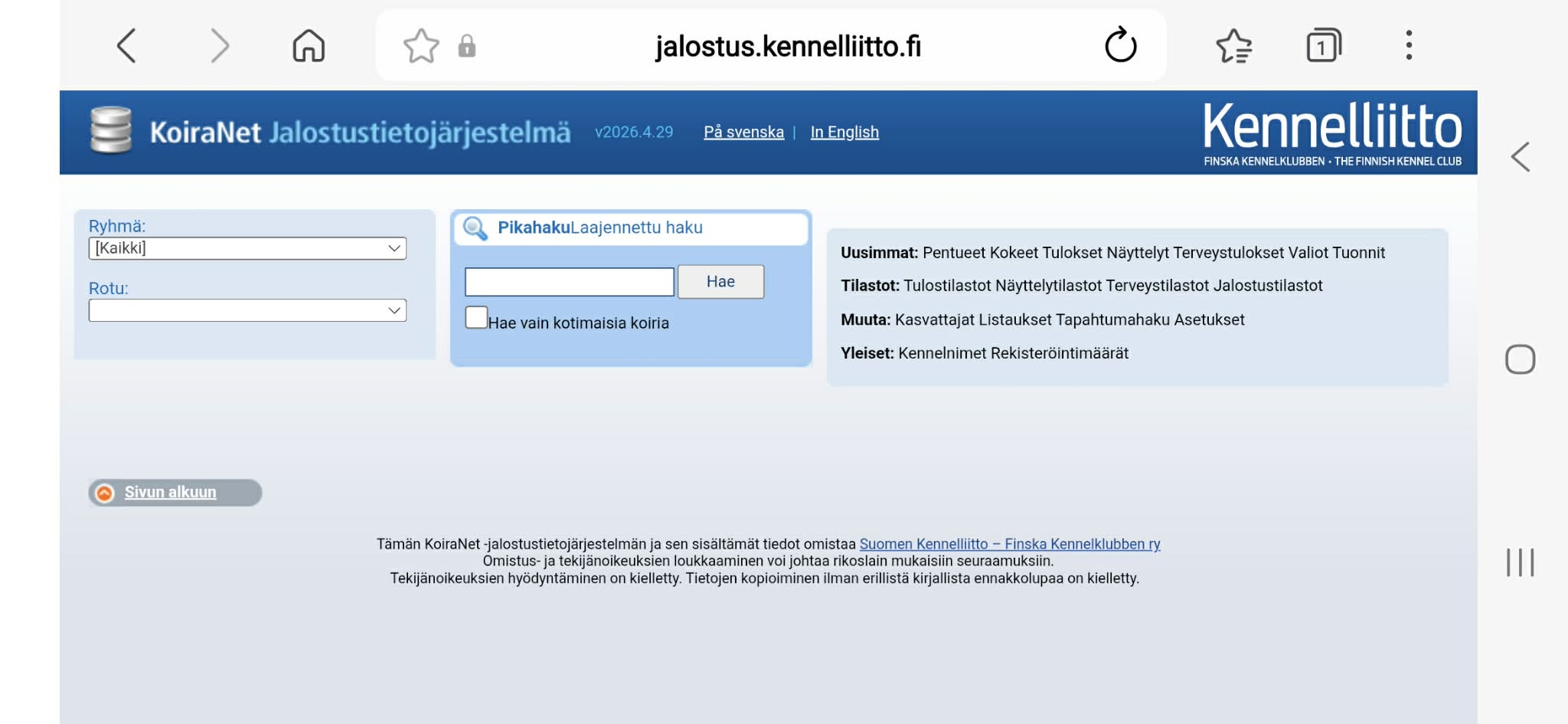Go forward with the browser forward arrow
Image resolution: width=1568 pixels, height=724 pixels.
[x=220, y=46]
